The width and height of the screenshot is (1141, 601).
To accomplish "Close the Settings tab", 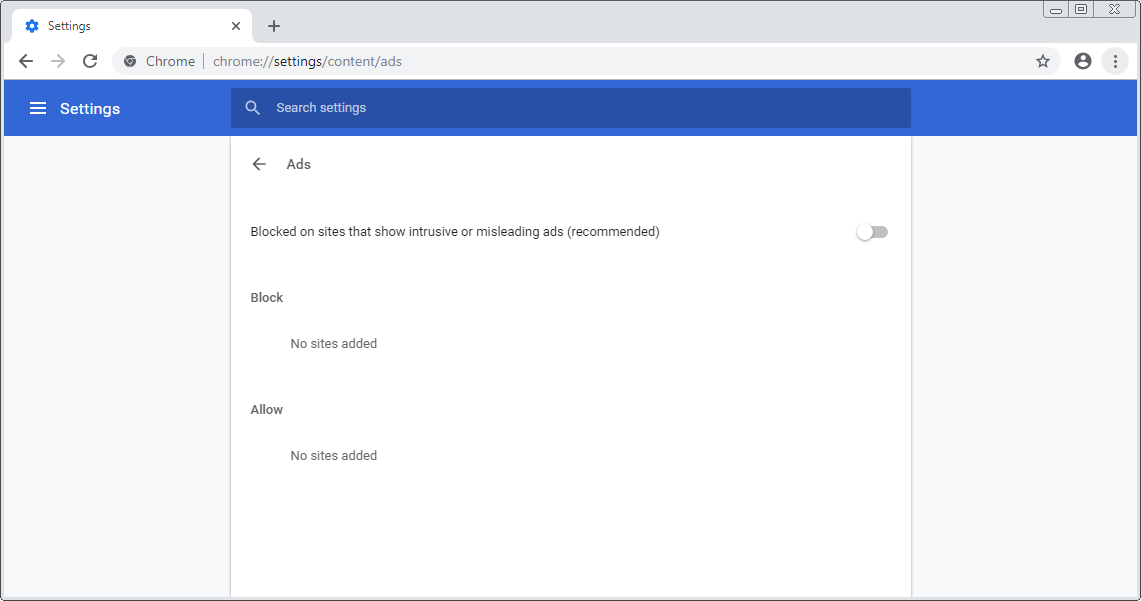I will 236,26.
